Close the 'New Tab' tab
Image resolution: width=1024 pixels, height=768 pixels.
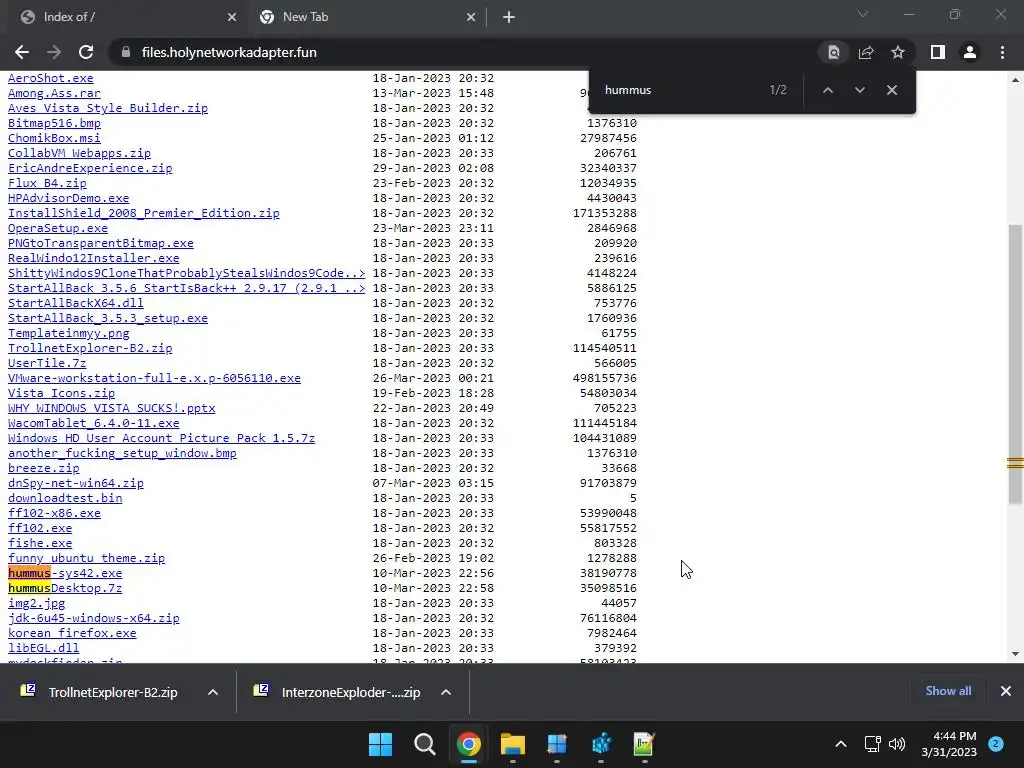click(x=471, y=18)
